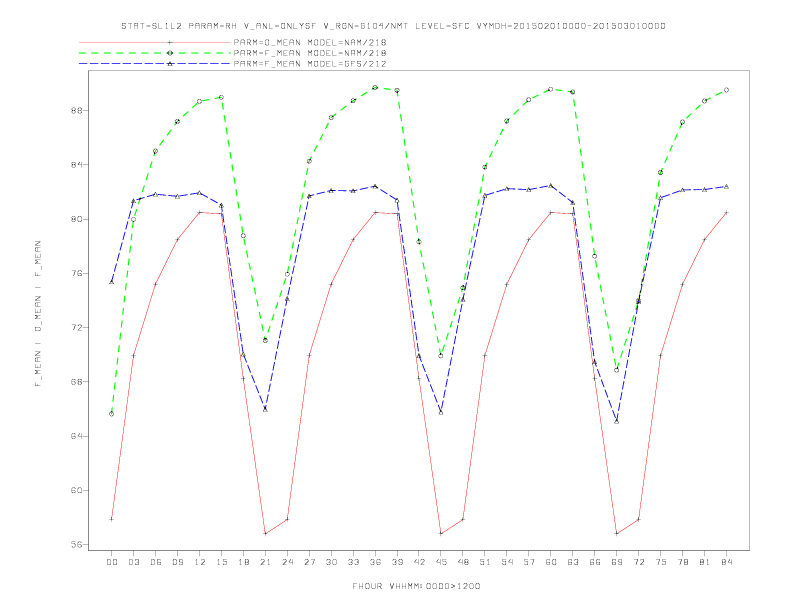
Task: Click x-axis hour label 75
Action: pyautogui.click(x=661, y=562)
